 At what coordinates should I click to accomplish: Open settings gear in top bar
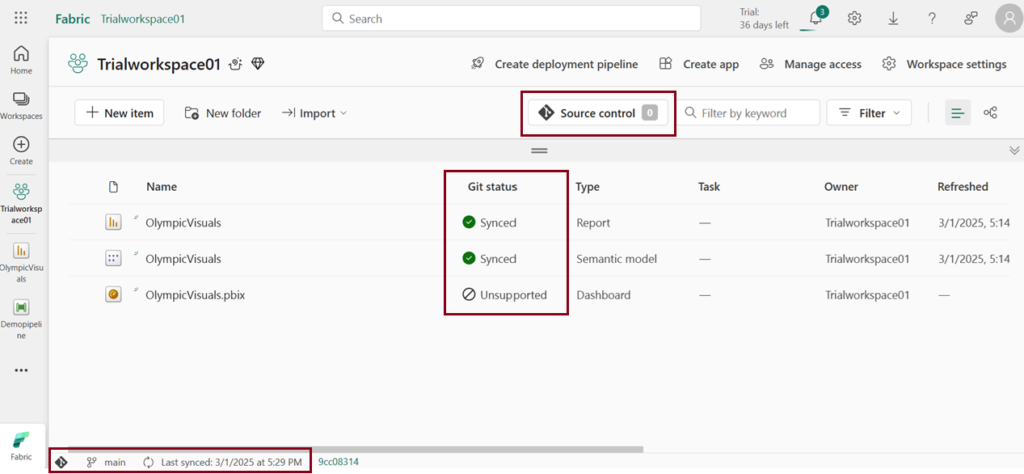click(854, 18)
